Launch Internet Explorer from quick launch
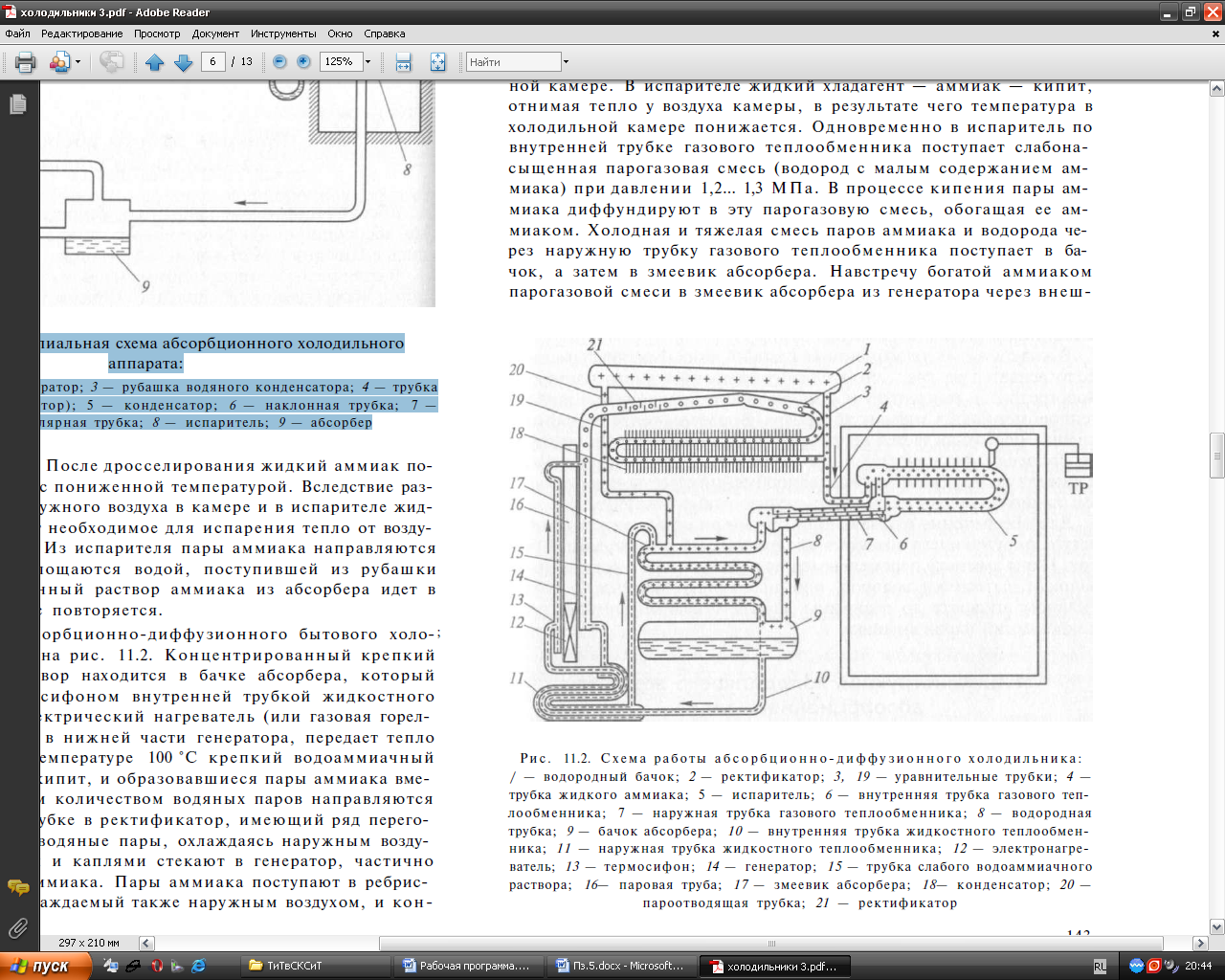 [x=198, y=966]
